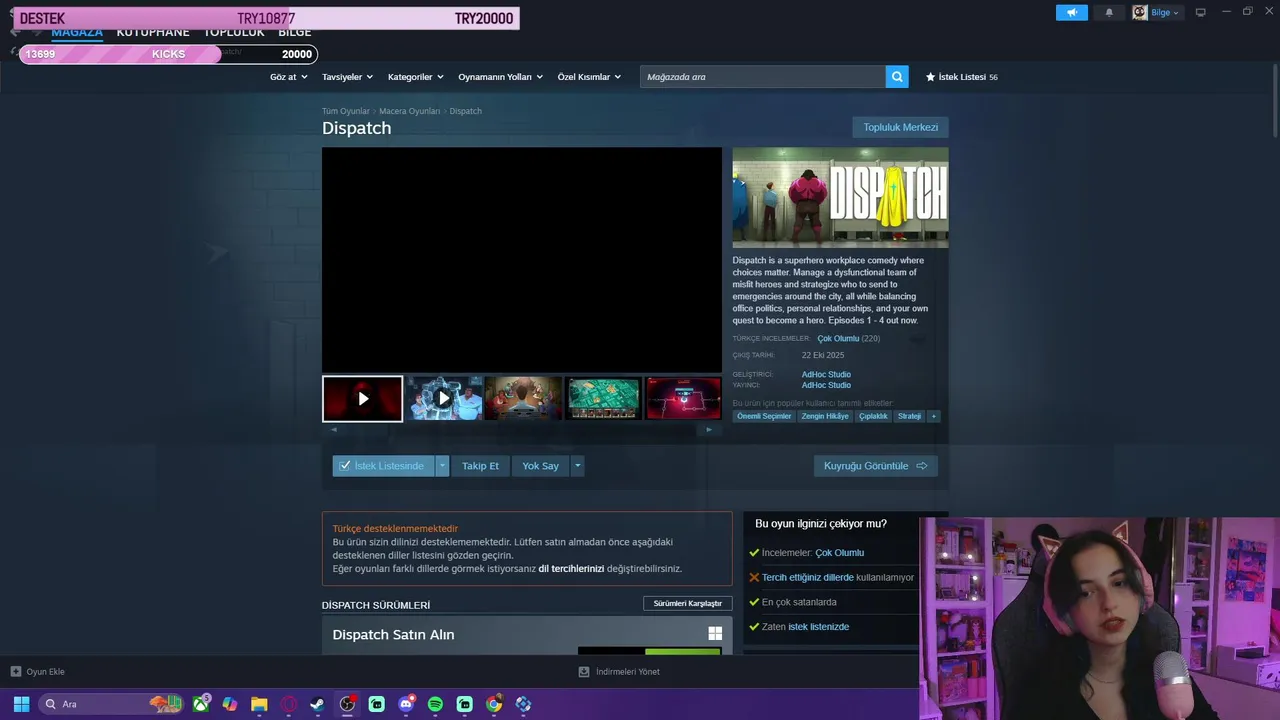1280x720 pixels.
Task: Expand the wishlist button dropdown arrow
Action: [x=443, y=466]
